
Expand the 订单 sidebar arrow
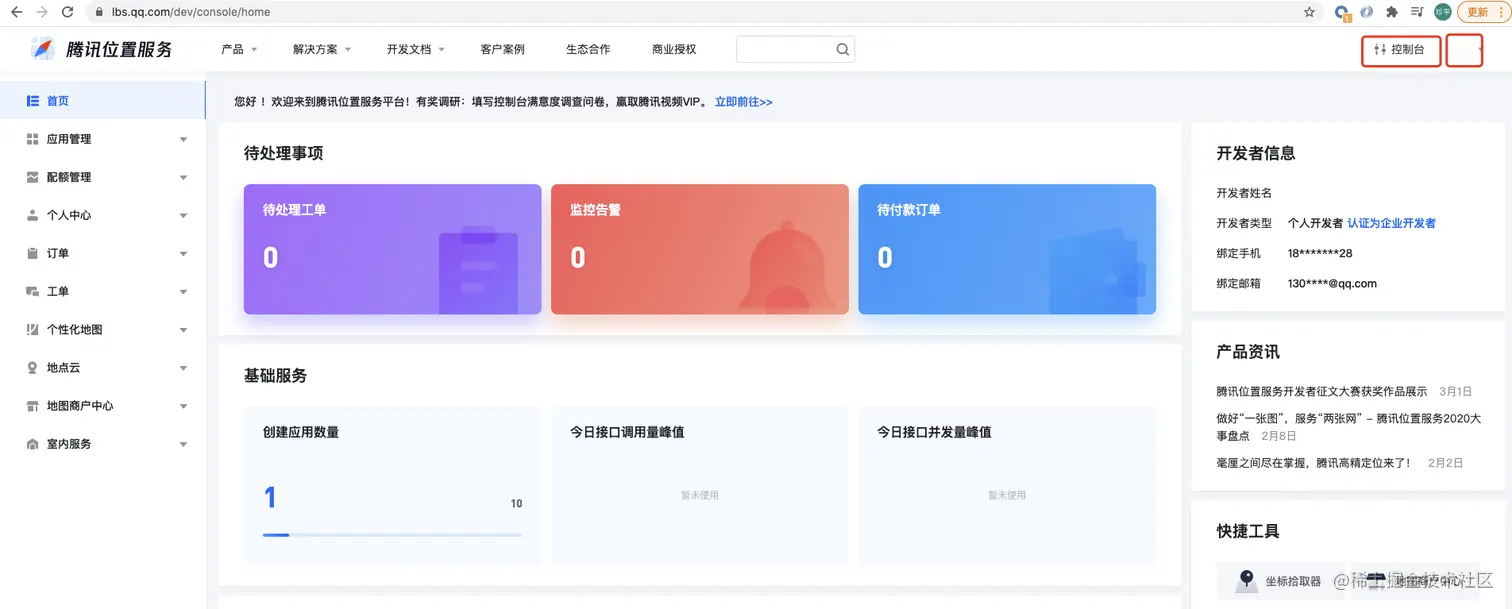[183, 253]
